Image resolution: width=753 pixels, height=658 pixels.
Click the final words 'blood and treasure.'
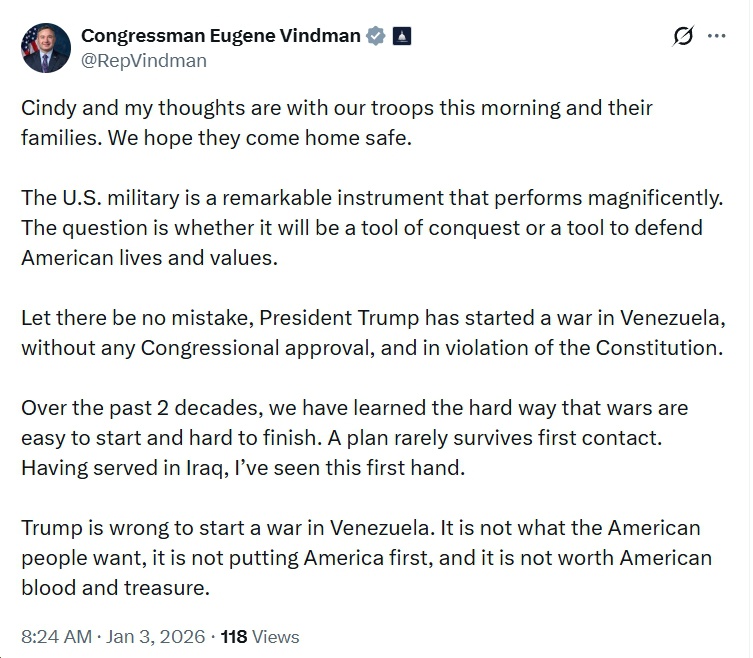click(x=115, y=587)
